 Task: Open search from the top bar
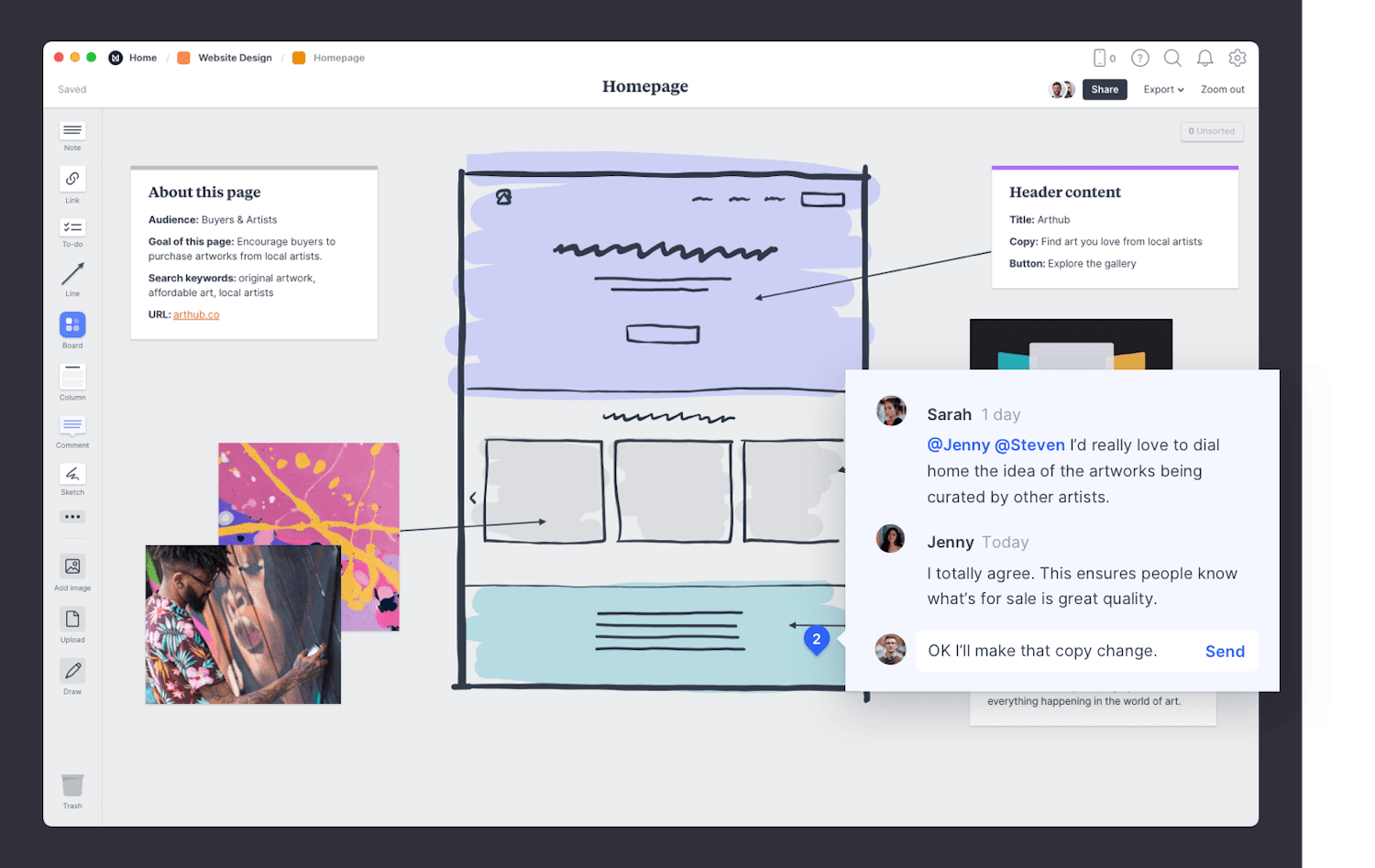[x=1172, y=58]
